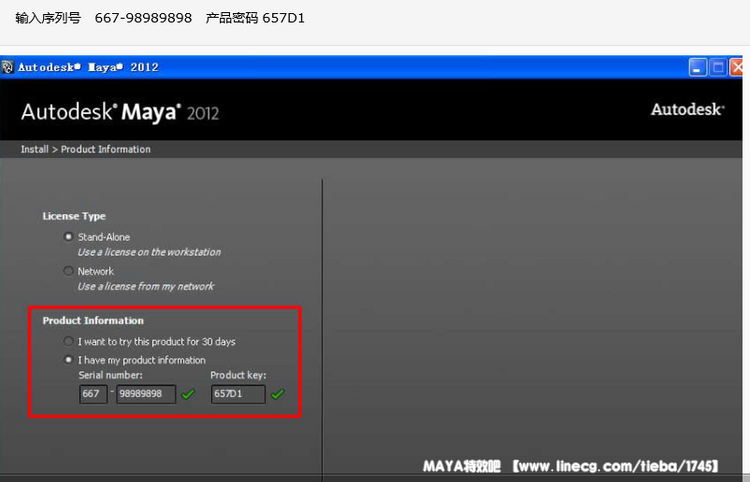The width and height of the screenshot is (750, 482).
Task: Click the serial number prefix field containing 667
Action: (x=93, y=394)
